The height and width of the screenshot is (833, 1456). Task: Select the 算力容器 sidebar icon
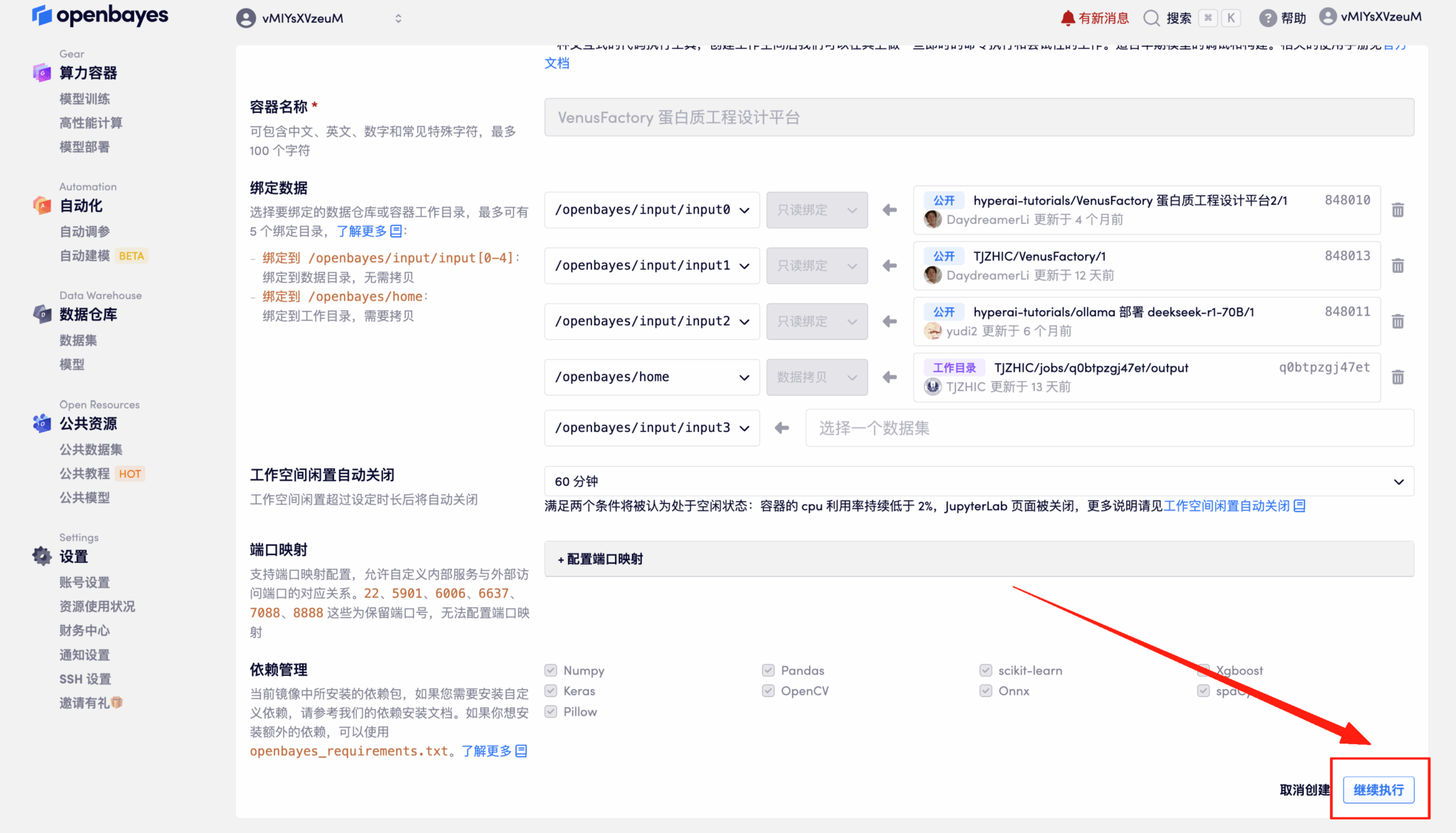(x=41, y=72)
